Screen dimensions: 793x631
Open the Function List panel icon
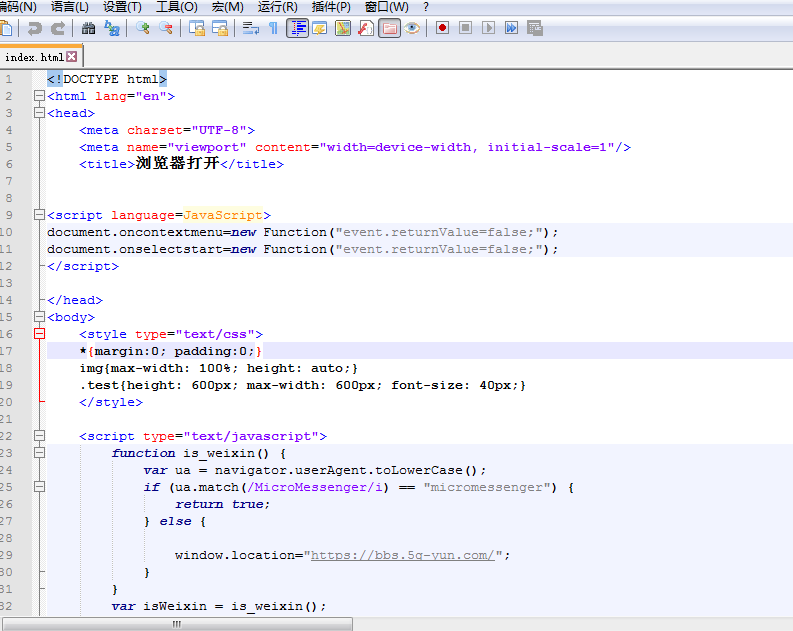coord(366,28)
